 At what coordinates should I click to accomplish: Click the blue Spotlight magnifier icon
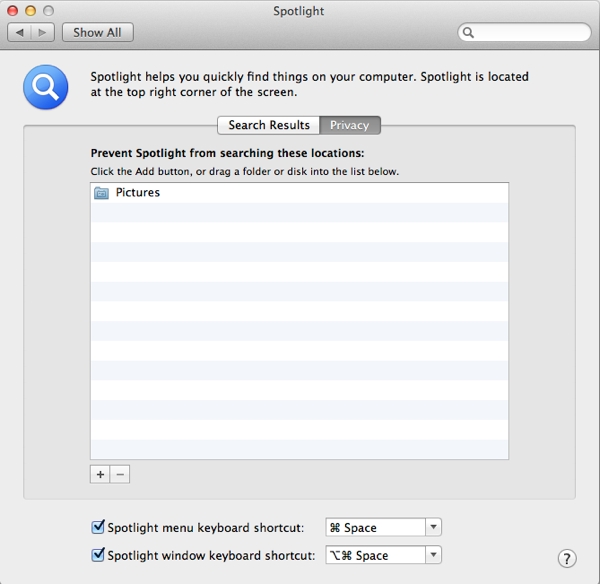46,87
